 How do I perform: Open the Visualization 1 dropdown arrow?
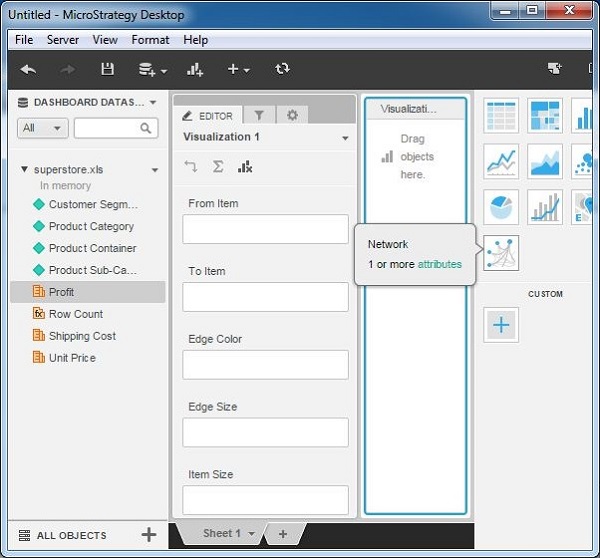(345, 138)
